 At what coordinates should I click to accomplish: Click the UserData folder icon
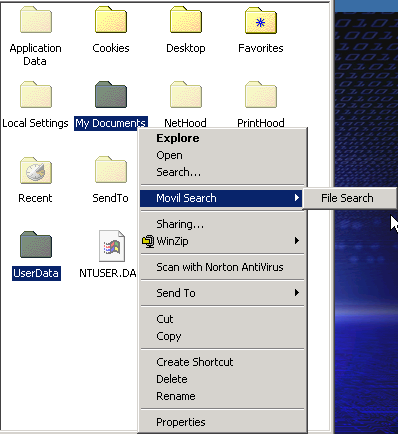coord(36,244)
